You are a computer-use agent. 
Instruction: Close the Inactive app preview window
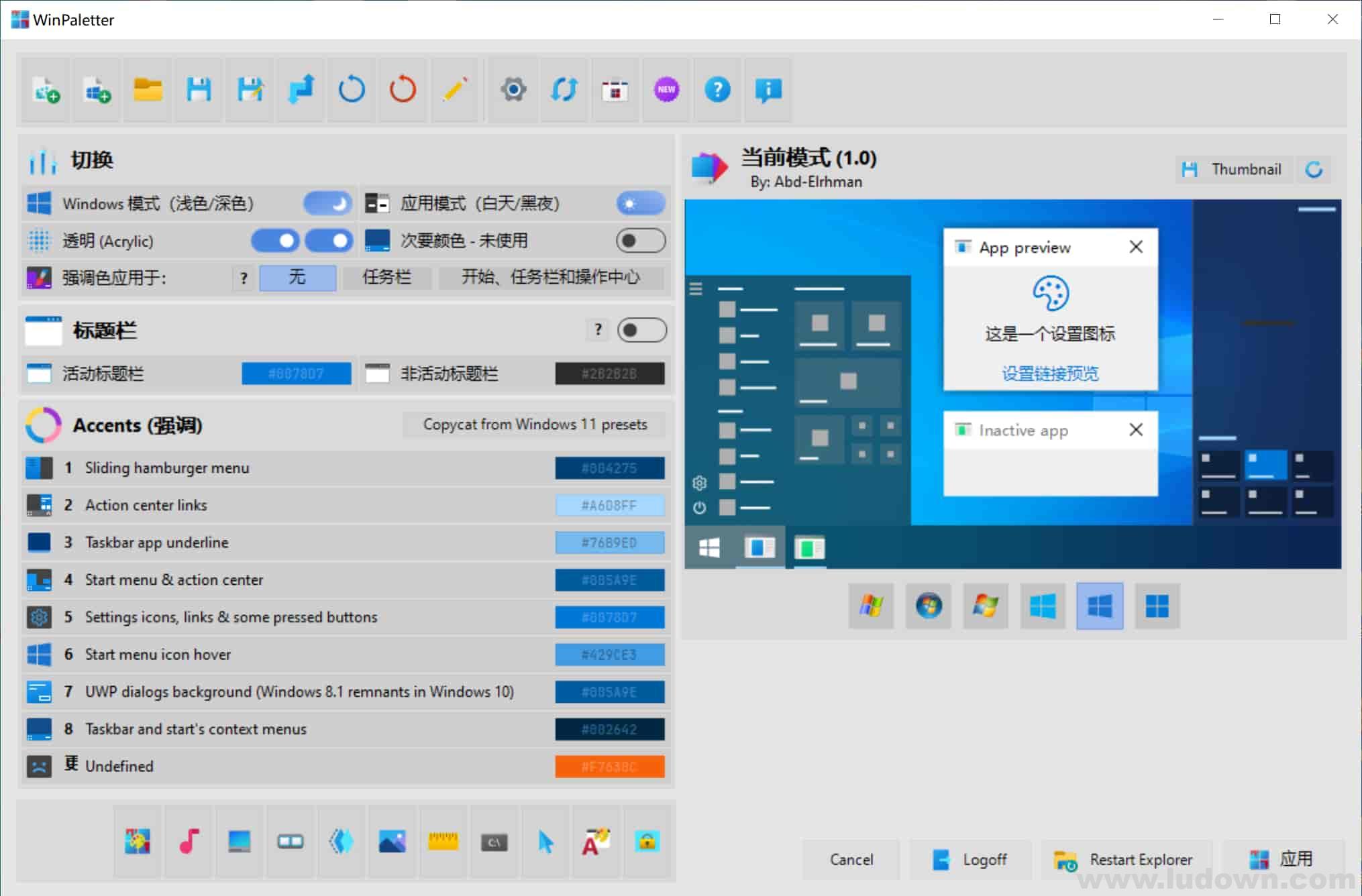tap(1136, 429)
